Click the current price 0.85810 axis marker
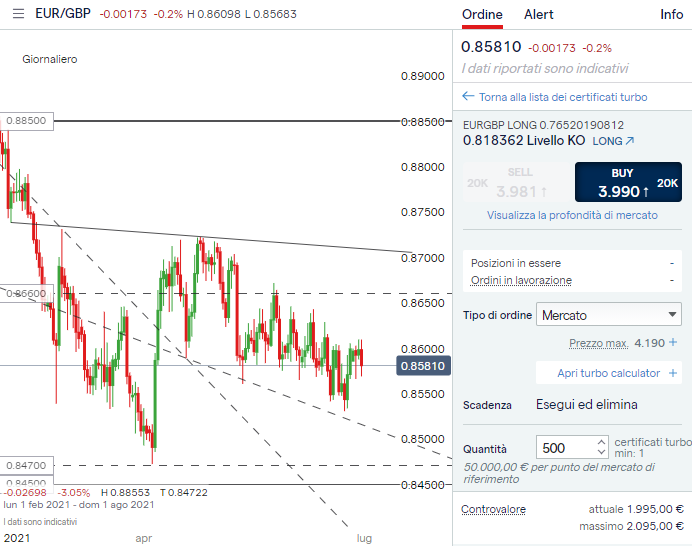Viewport: 692px width, 546px height. tap(425, 366)
